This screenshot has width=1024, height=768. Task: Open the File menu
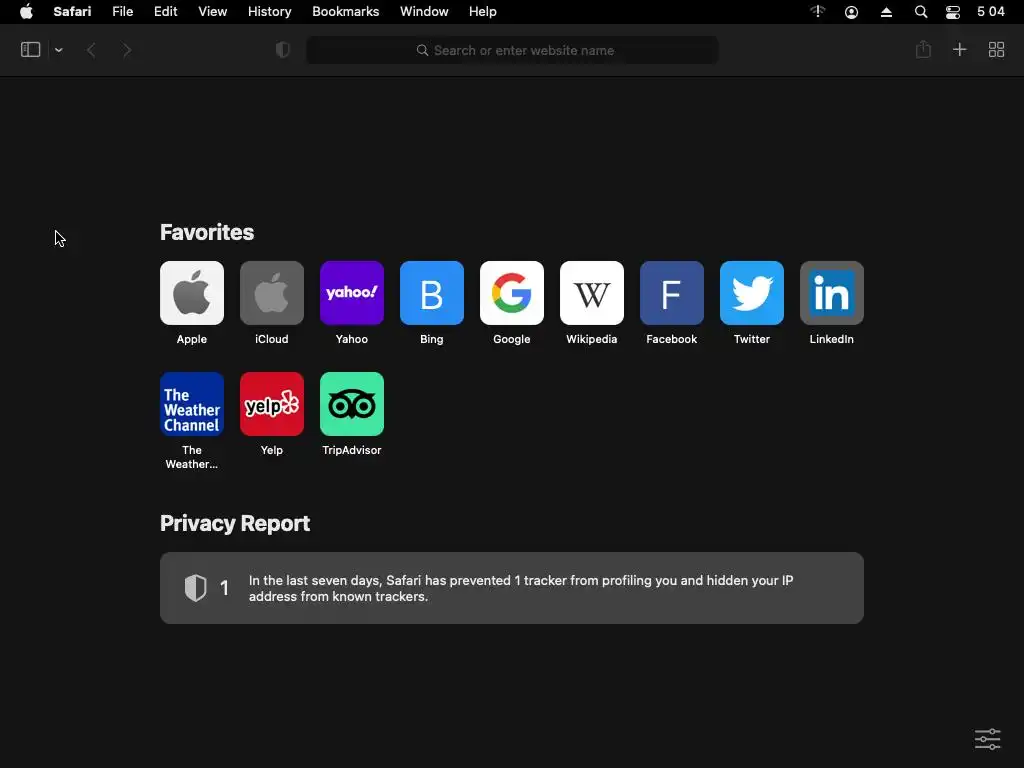click(x=122, y=12)
